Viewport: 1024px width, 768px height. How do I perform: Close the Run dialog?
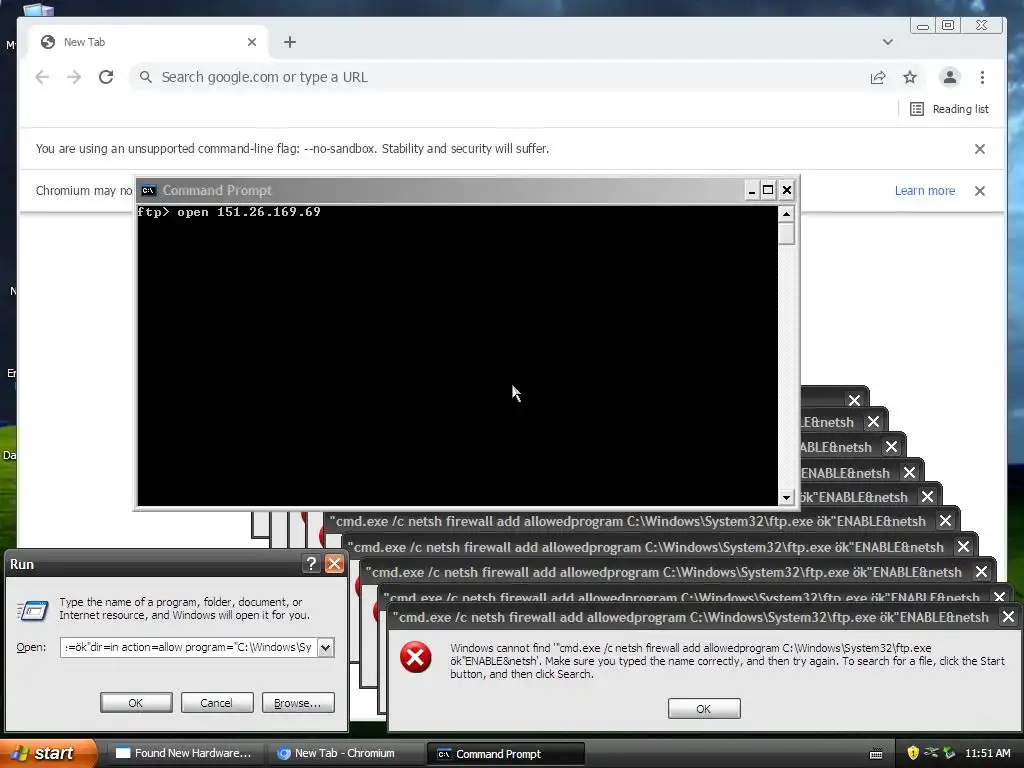334,564
